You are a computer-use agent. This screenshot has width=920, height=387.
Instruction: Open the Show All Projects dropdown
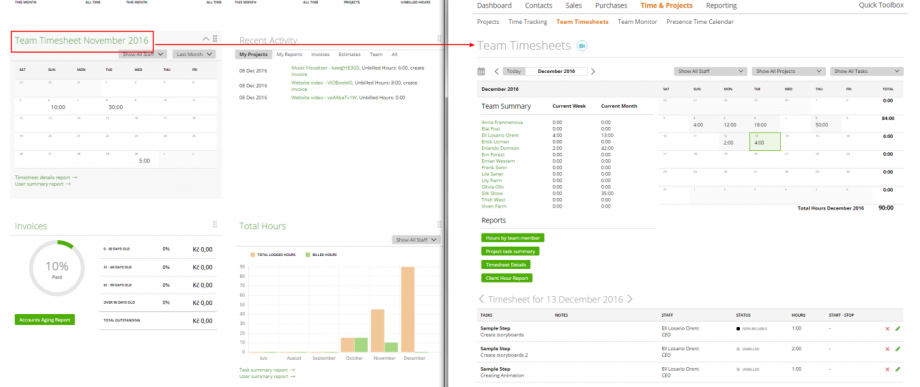[x=788, y=72]
